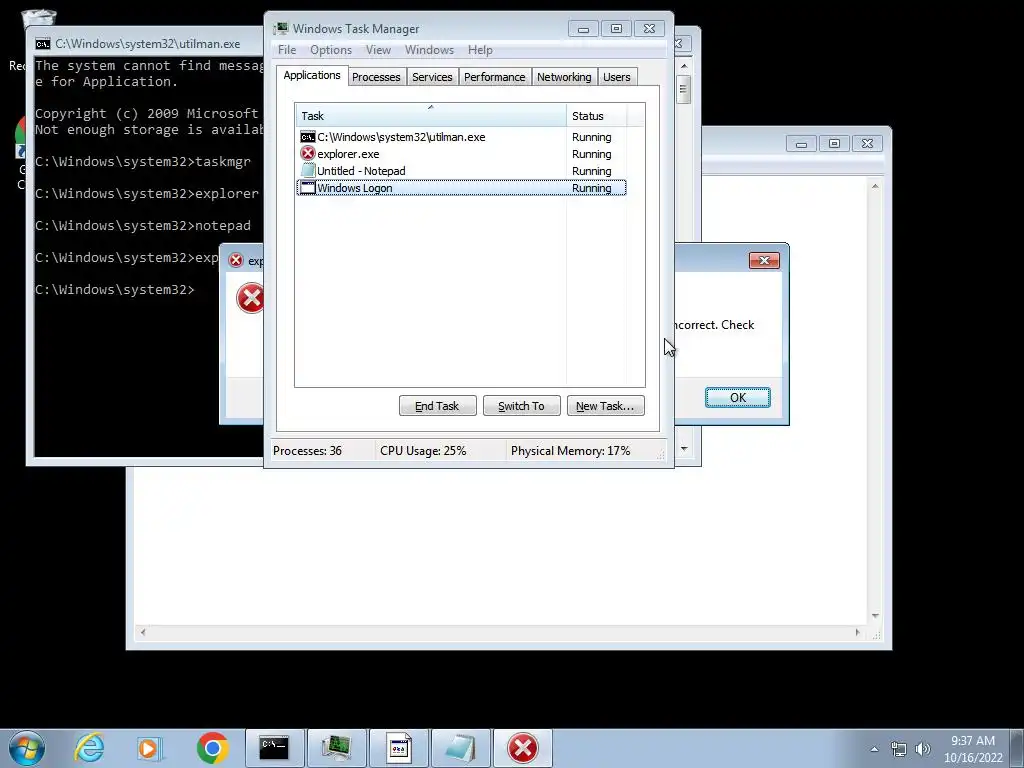This screenshot has width=1024, height=768.
Task: Click the command prompt scrollbar thumb
Action: 684,89
